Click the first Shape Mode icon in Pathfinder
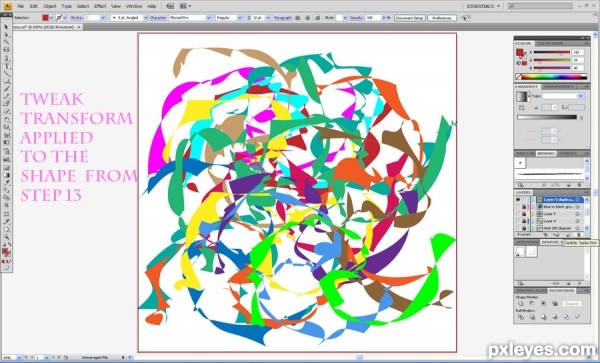The height and width of the screenshot is (363, 600). 521,304
